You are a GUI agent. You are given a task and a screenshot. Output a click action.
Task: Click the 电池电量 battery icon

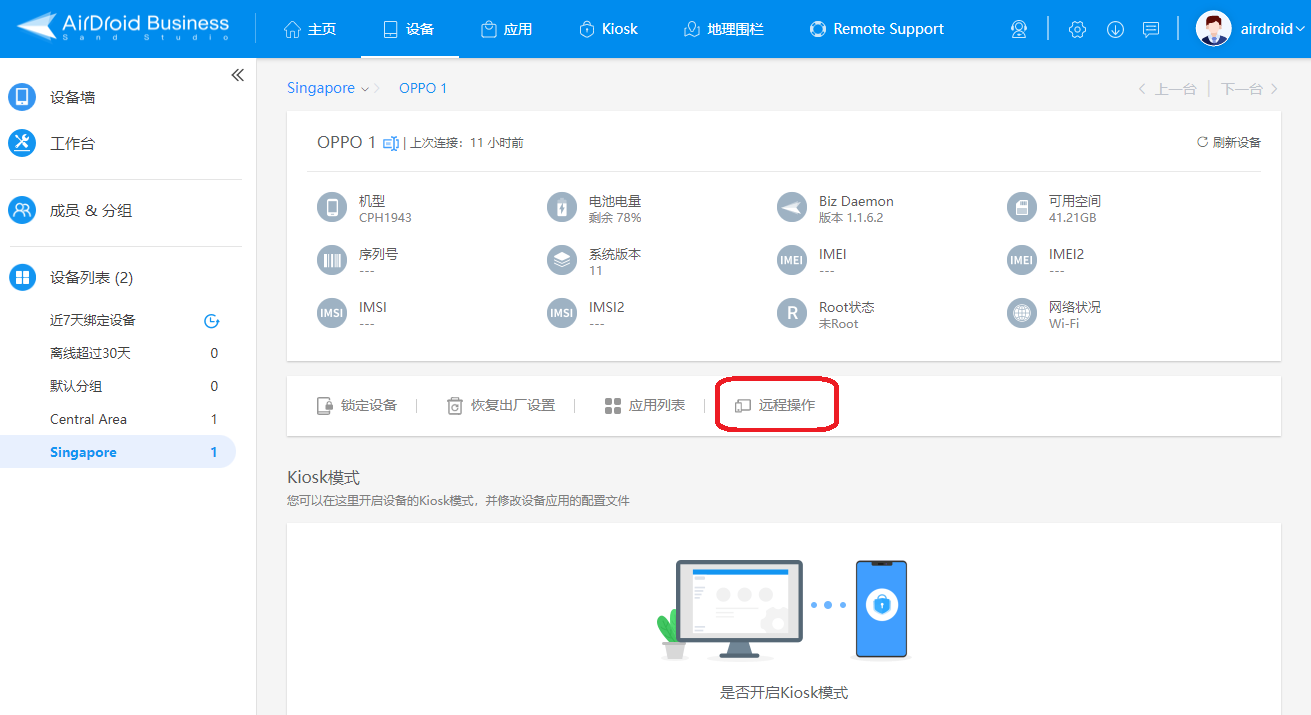click(x=562, y=208)
